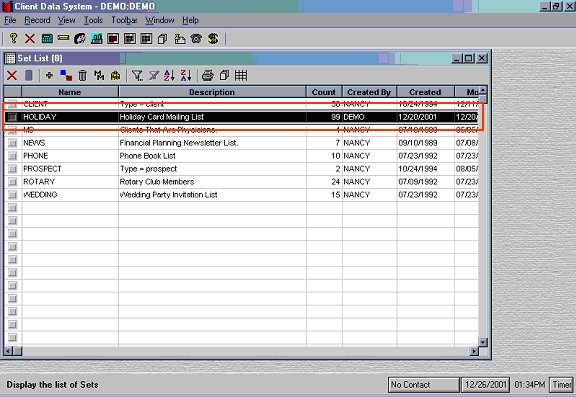Click the Created column header

coord(425,92)
